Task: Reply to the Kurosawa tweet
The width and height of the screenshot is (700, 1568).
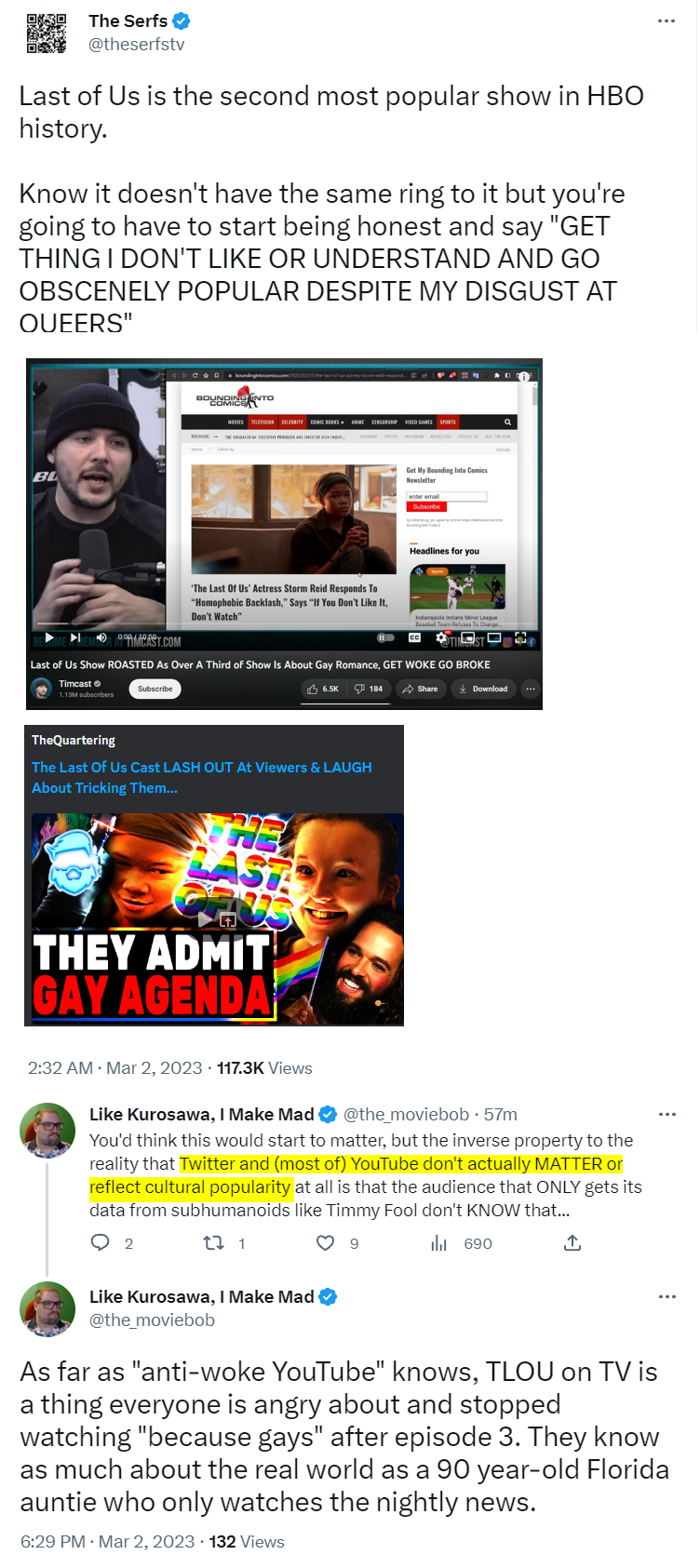Action: click(100, 1242)
